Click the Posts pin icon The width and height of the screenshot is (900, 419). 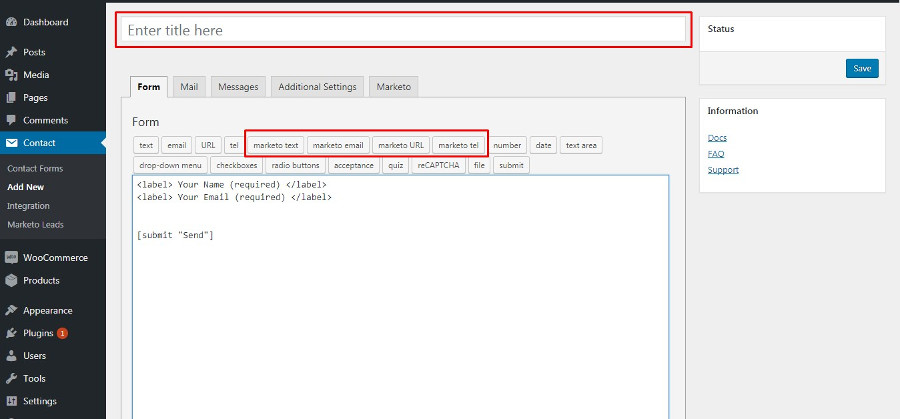click(11, 52)
